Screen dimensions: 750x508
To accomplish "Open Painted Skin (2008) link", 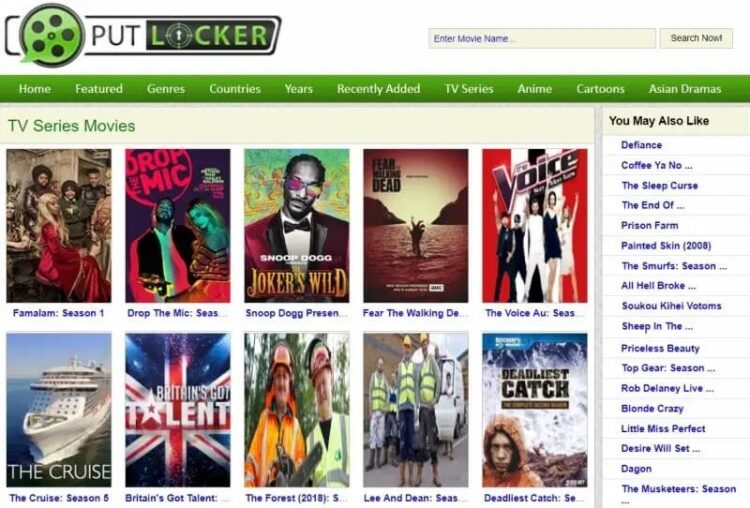I will [x=666, y=246].
